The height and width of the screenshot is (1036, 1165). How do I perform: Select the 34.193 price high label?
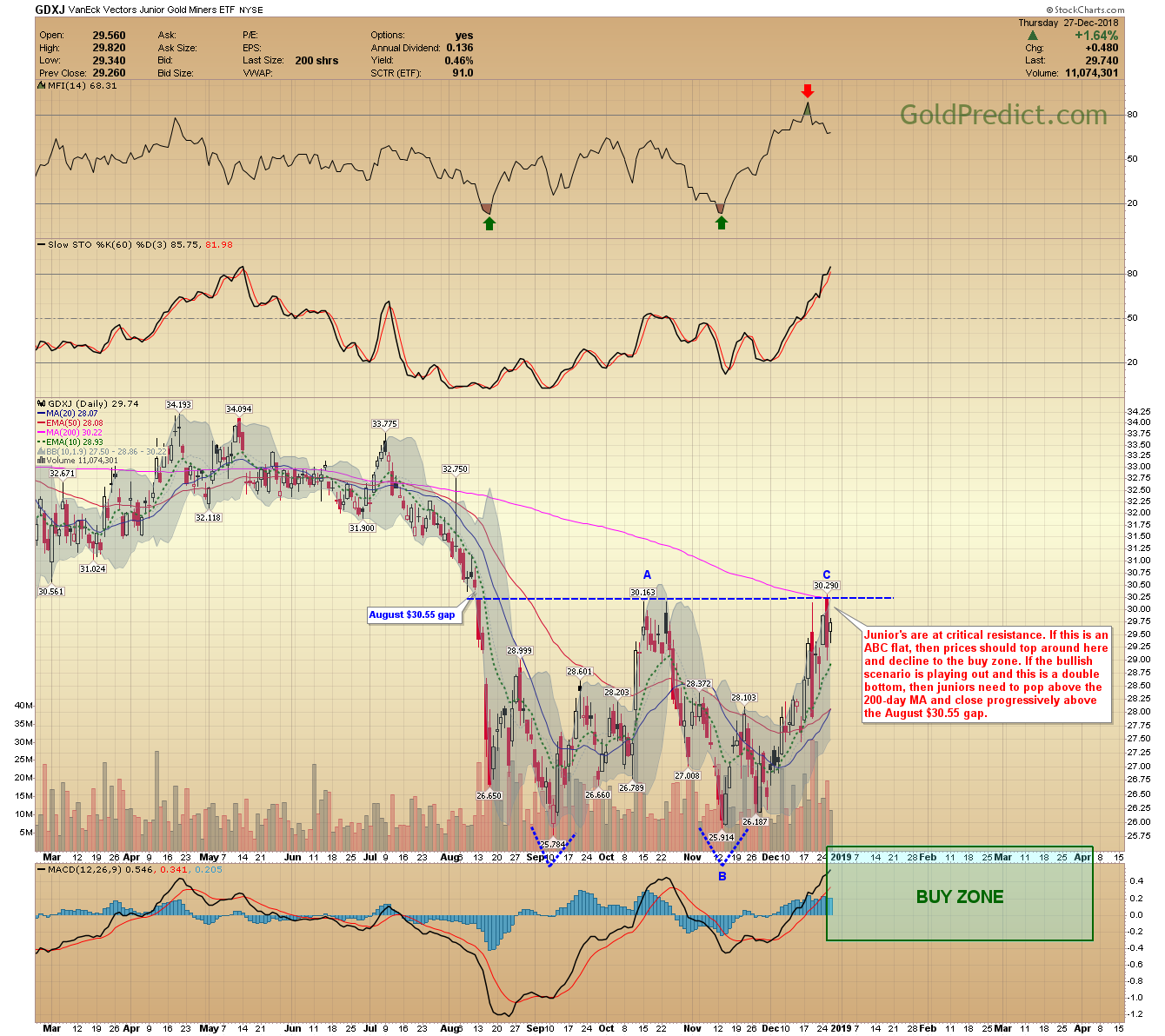click(178, 404)
